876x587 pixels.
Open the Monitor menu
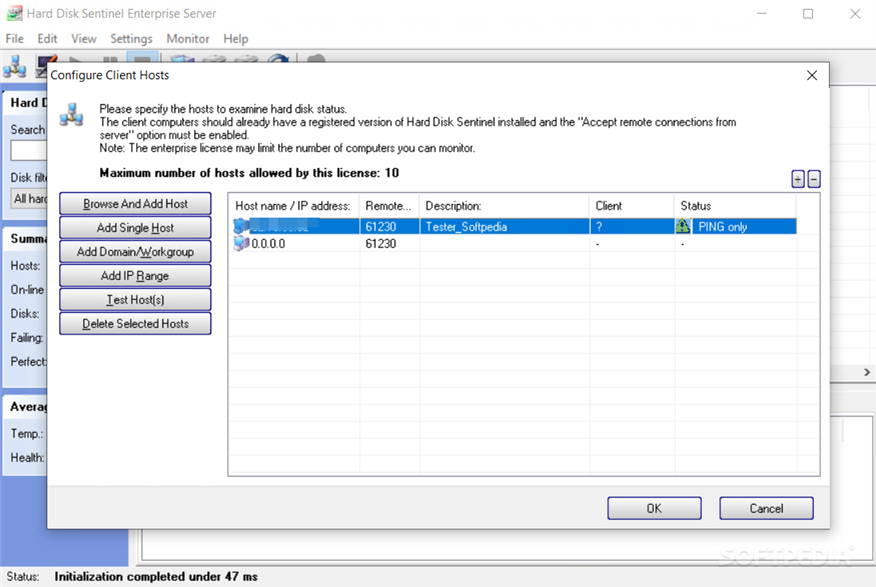[188, 39]
